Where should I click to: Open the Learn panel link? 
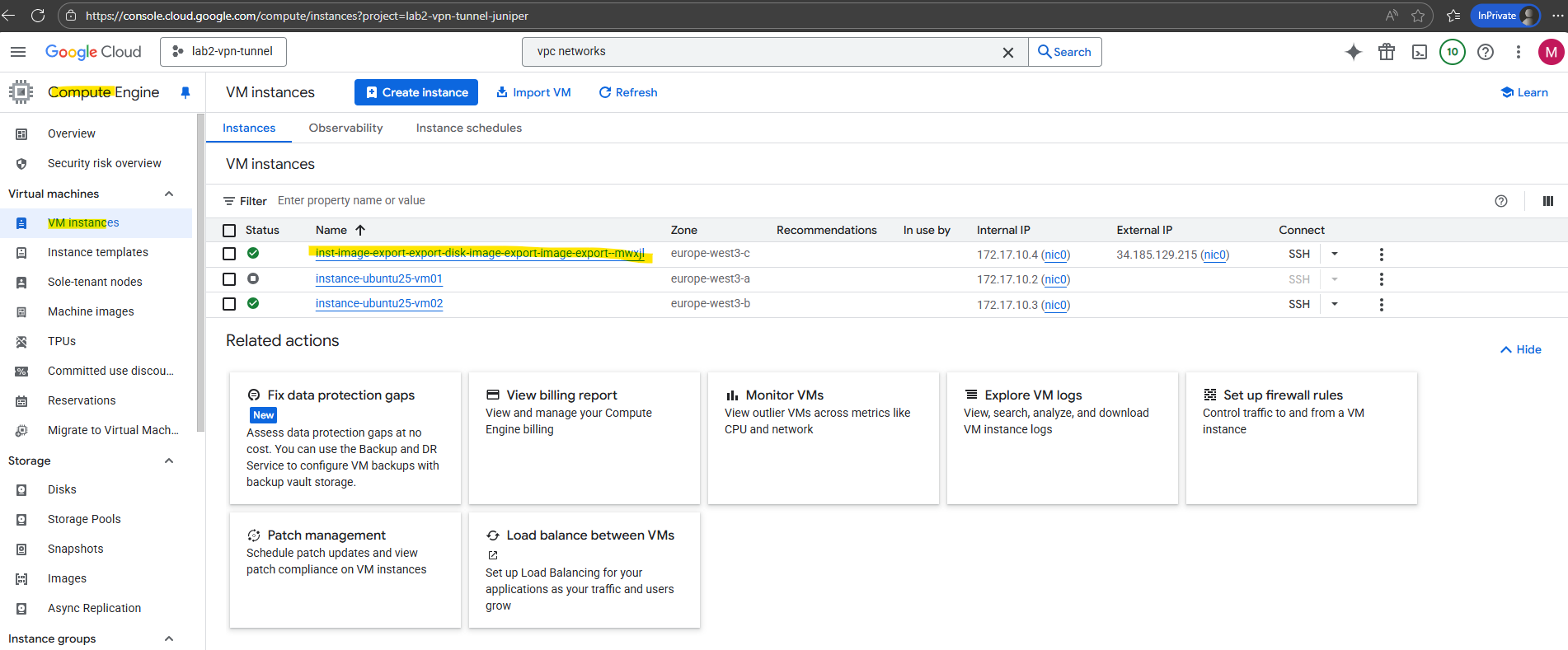[1524, 92]
